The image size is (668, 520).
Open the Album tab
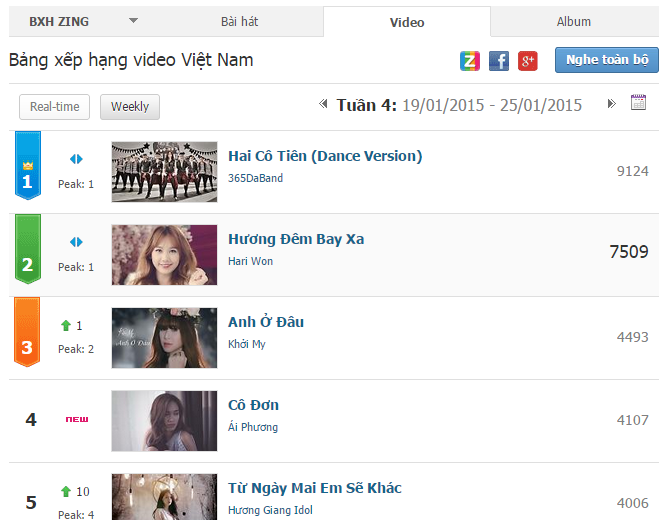574,21
